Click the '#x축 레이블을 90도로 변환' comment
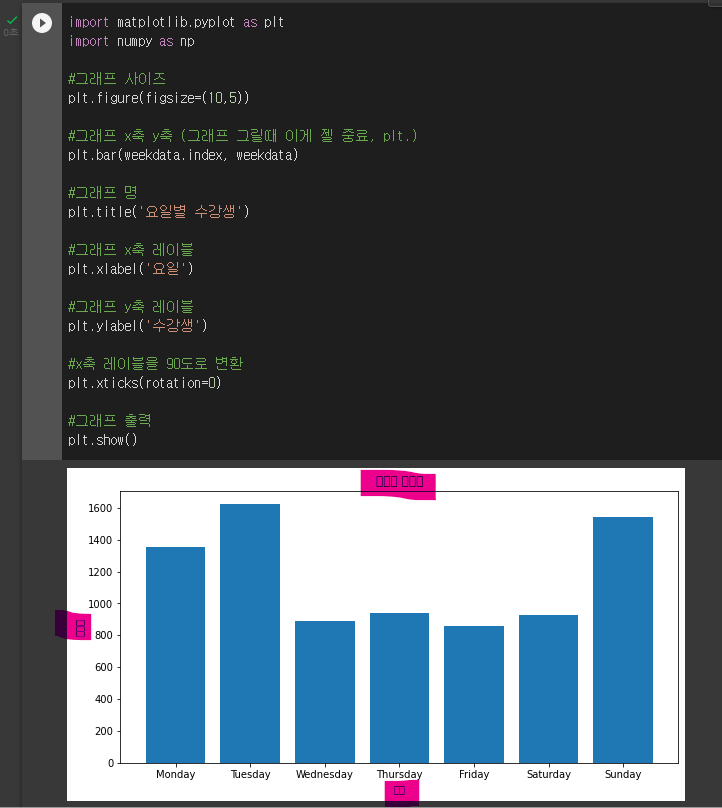 [x=155, y=364]
